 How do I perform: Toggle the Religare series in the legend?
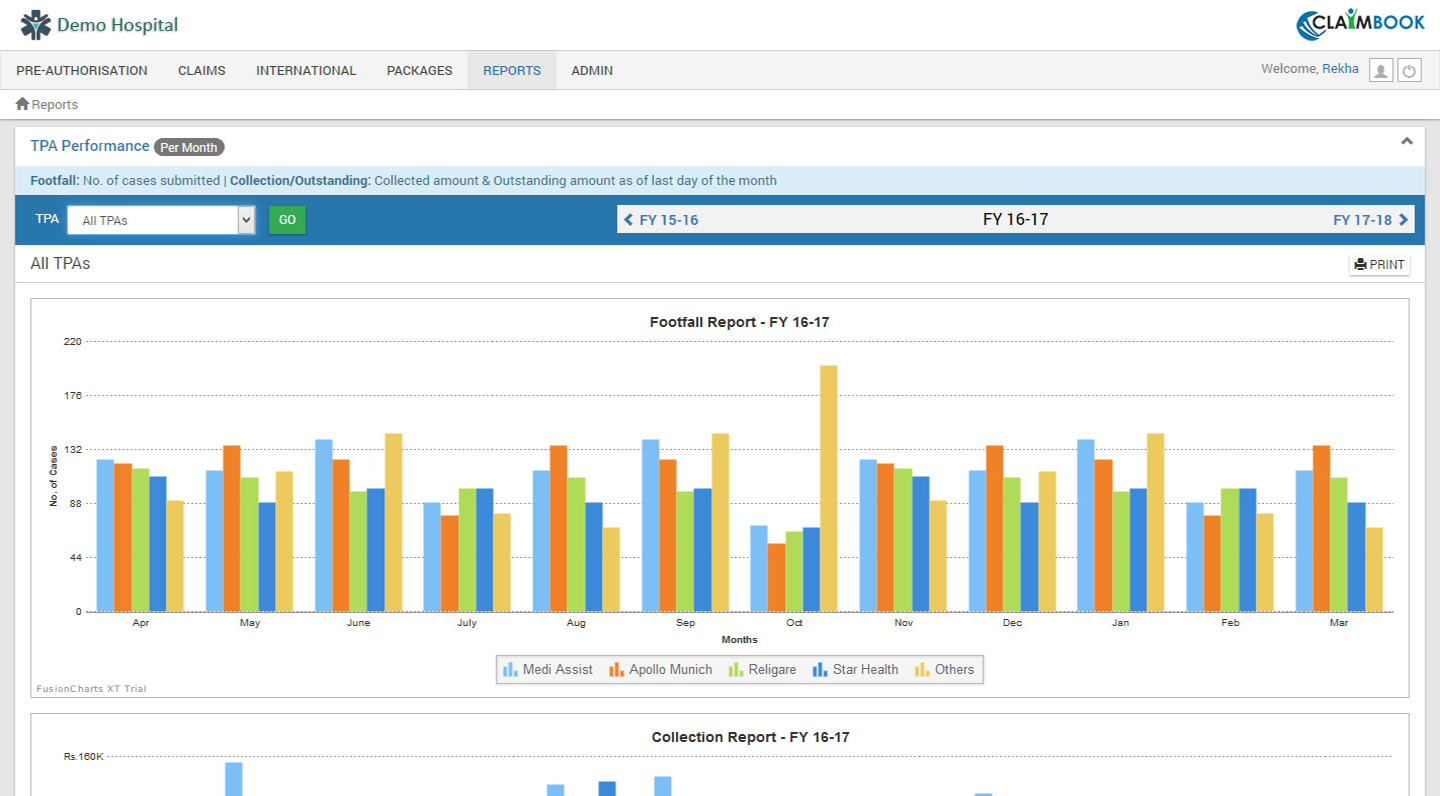coord(772,669)
